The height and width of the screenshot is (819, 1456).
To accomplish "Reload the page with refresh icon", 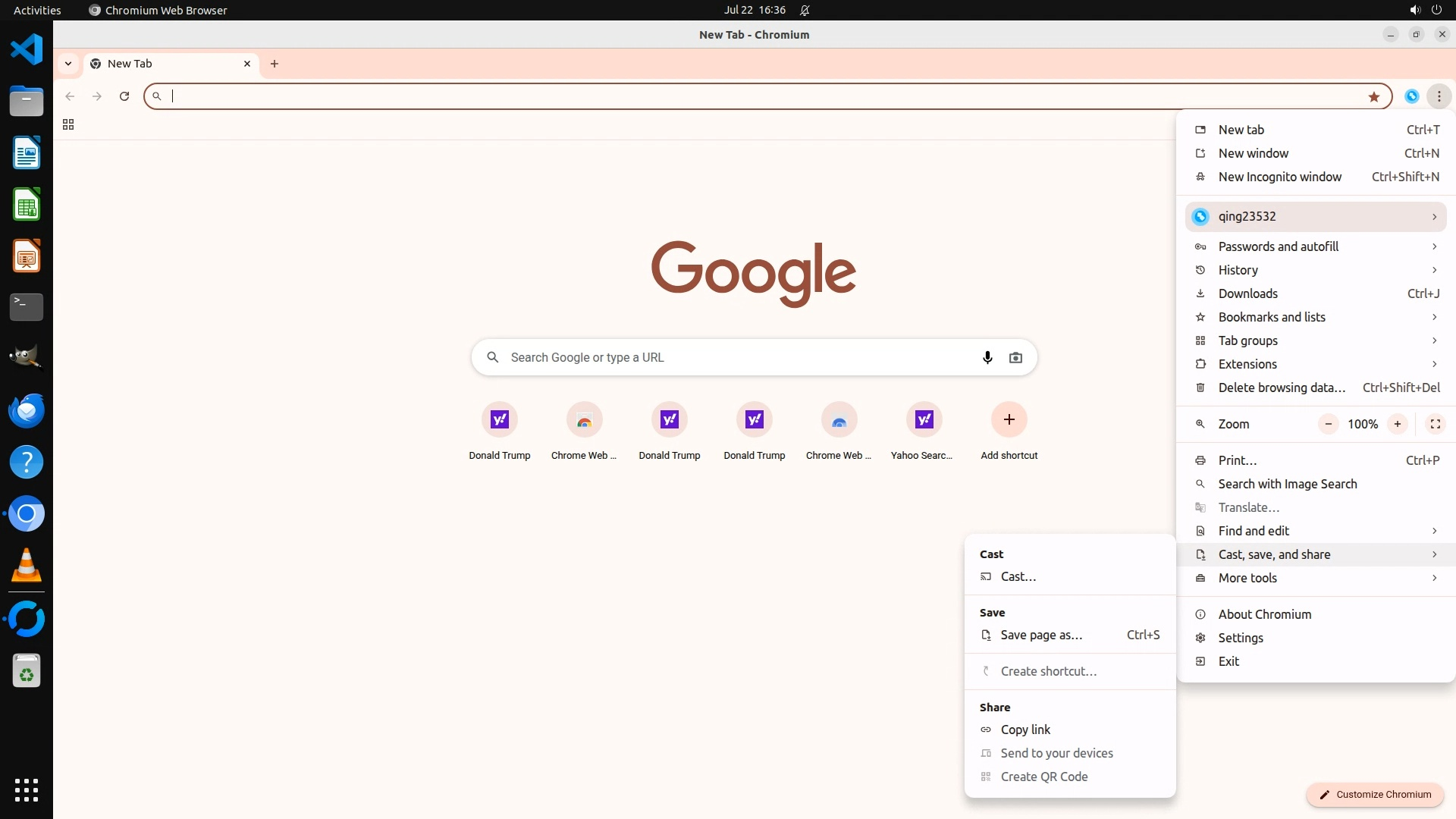I will tap(124, 96).
